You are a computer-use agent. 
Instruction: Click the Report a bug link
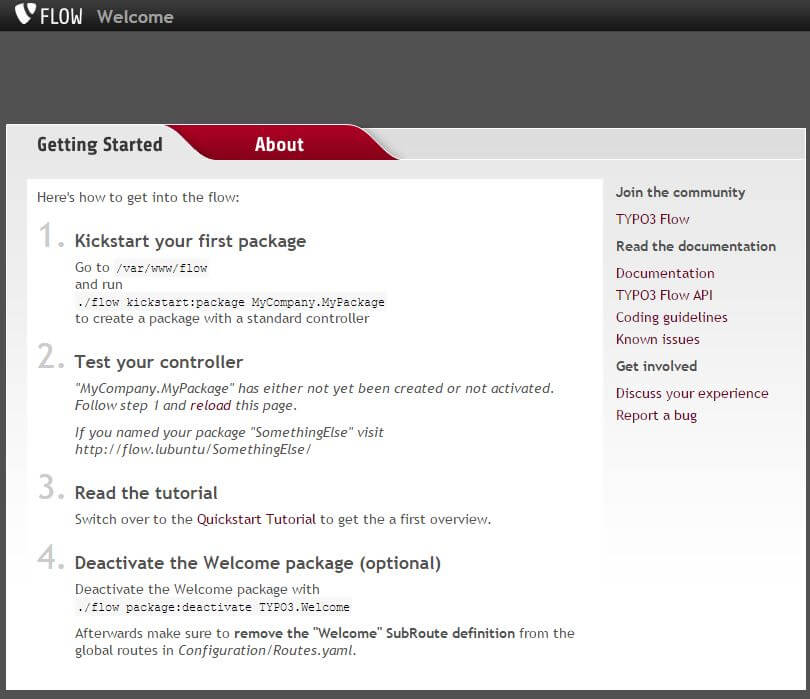656,416
